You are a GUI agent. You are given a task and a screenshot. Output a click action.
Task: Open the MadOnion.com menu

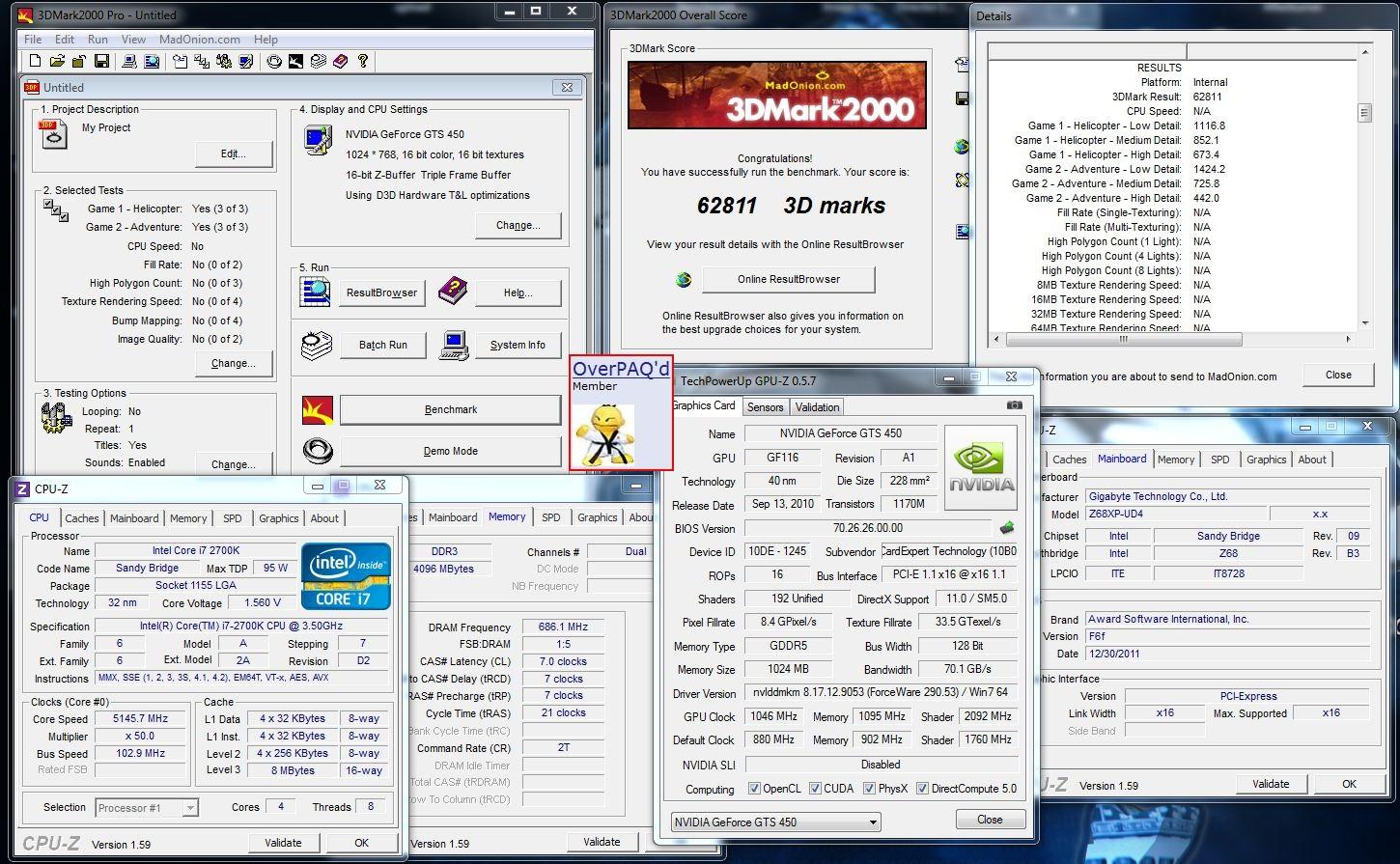(200, 40)
